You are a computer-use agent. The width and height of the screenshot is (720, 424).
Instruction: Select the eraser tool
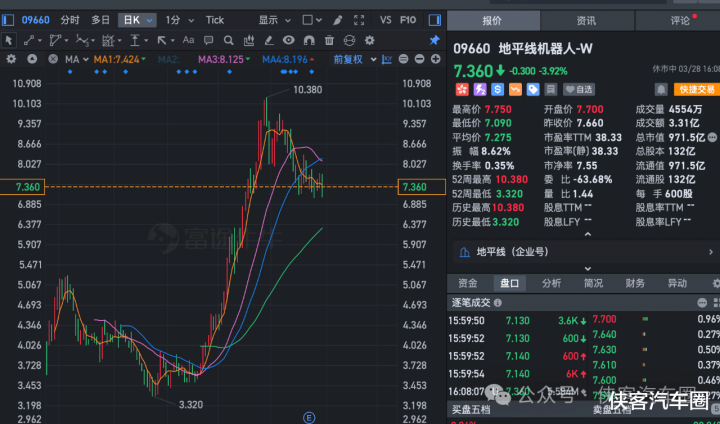(x=269, y=40)
